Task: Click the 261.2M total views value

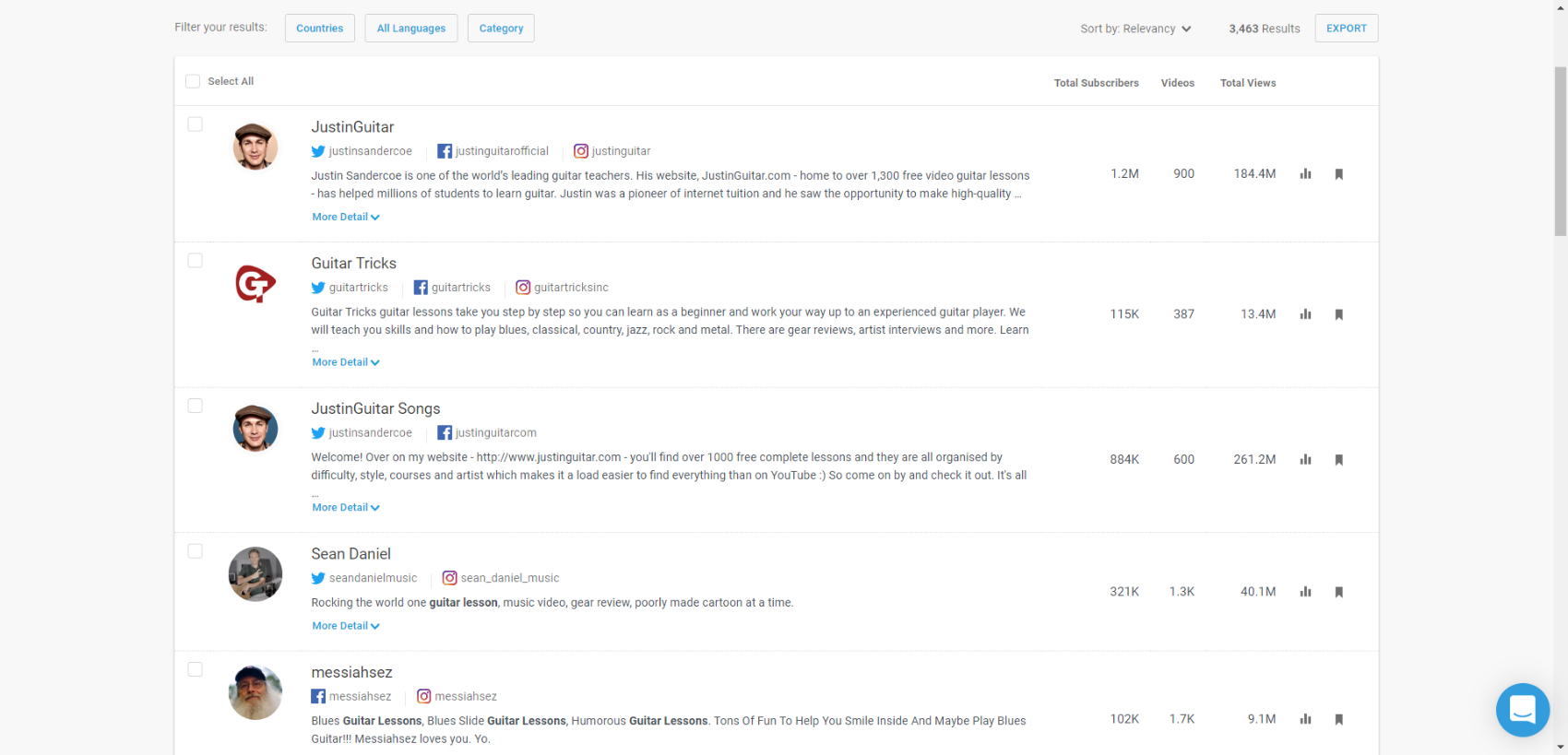Action: point(1254,459)
